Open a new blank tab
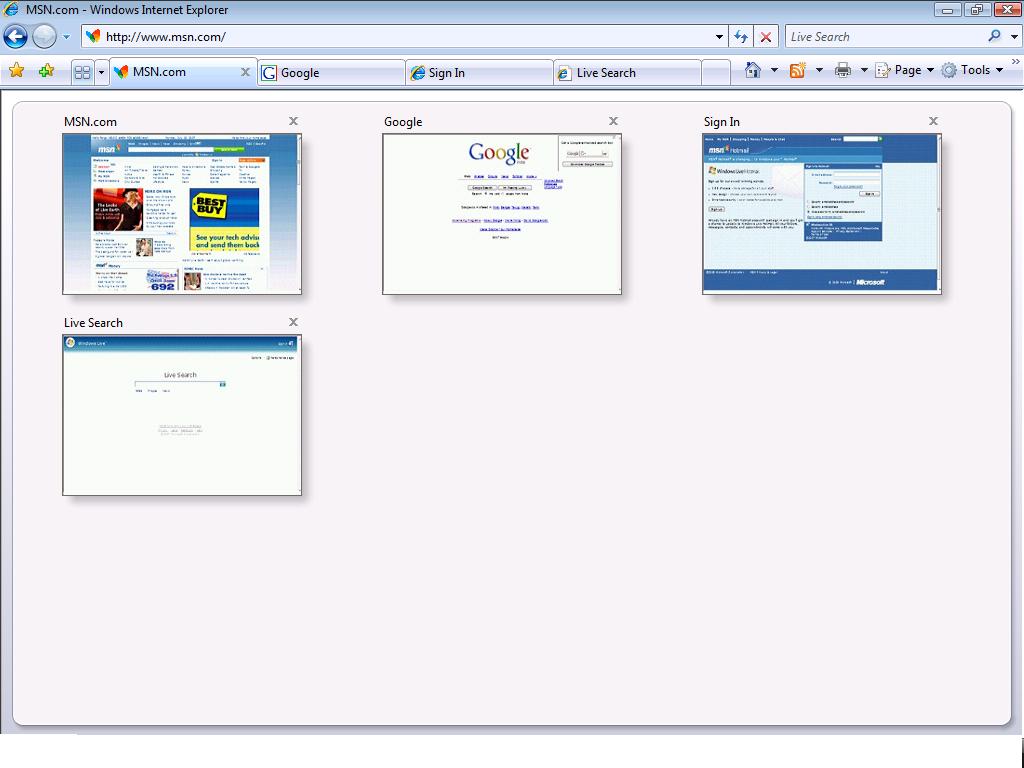Screen dimensions: 1024x768 (x=716, y=72)
